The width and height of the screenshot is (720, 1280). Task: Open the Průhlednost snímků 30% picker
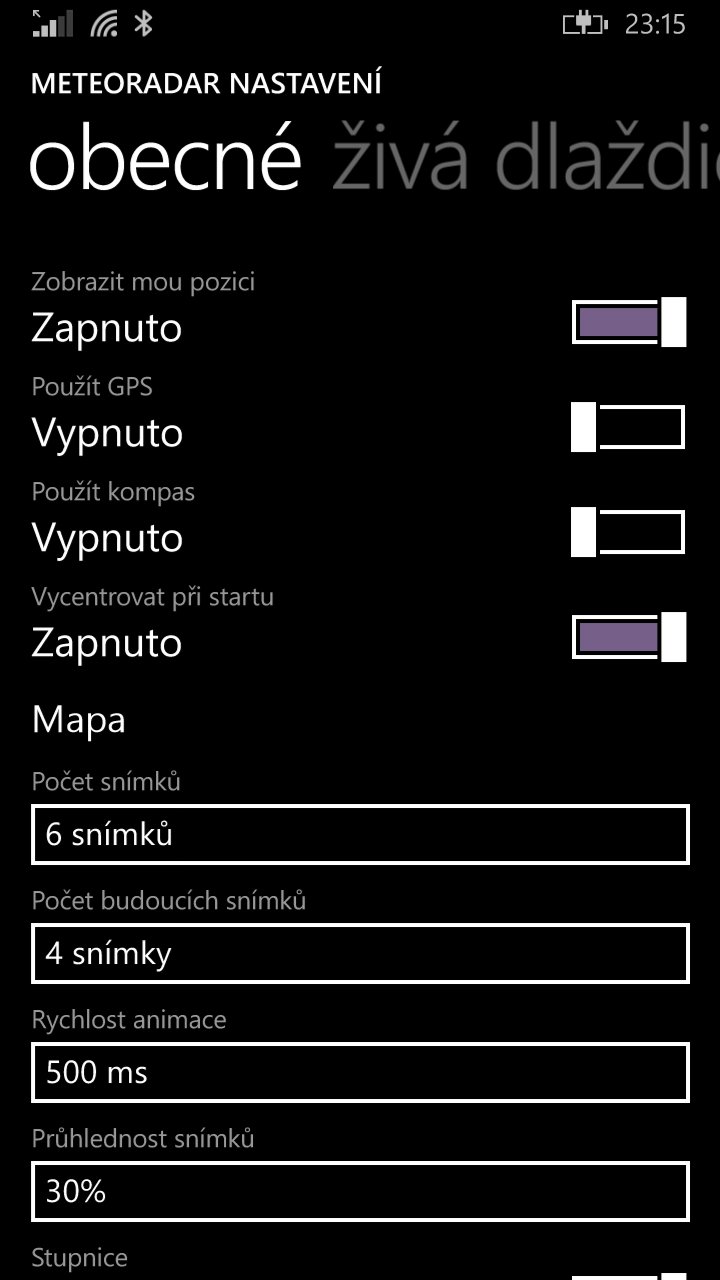click(360, 1191)
